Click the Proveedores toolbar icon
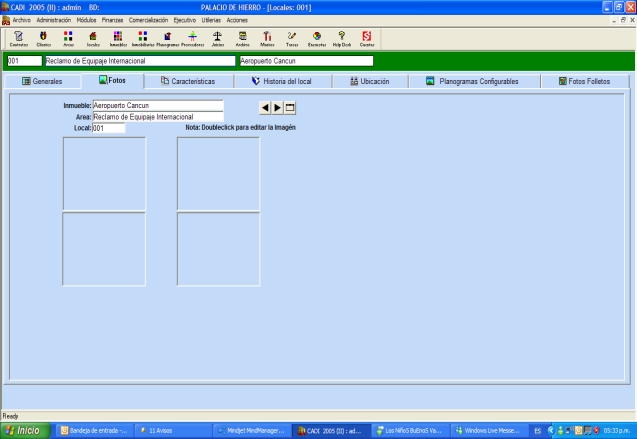 (192, 38)
